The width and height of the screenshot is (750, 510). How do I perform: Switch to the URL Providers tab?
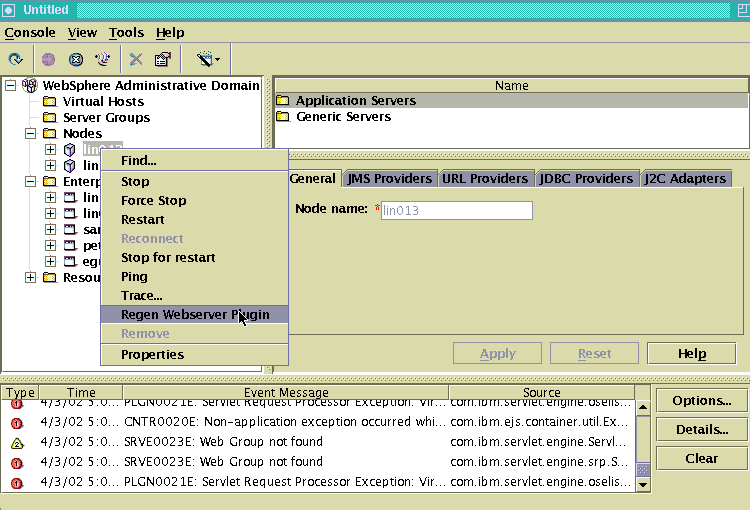point(485,178)
